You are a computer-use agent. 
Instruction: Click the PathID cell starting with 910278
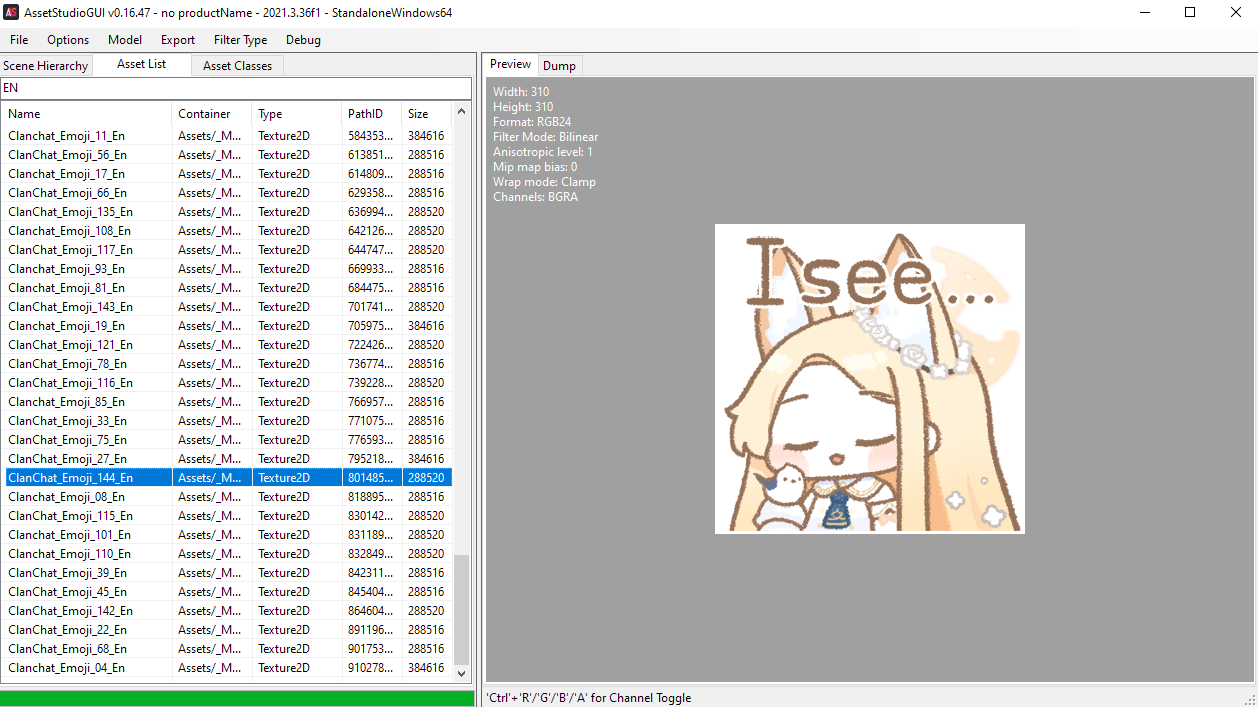pos(372,668)
